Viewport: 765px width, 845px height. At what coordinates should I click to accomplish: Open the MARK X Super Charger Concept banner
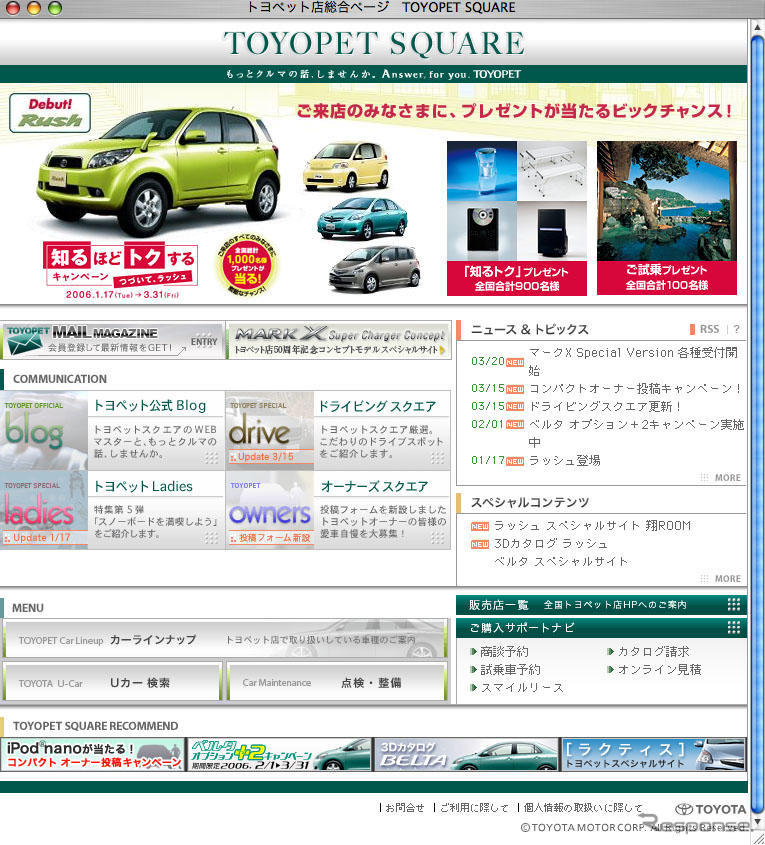point(339,340)
